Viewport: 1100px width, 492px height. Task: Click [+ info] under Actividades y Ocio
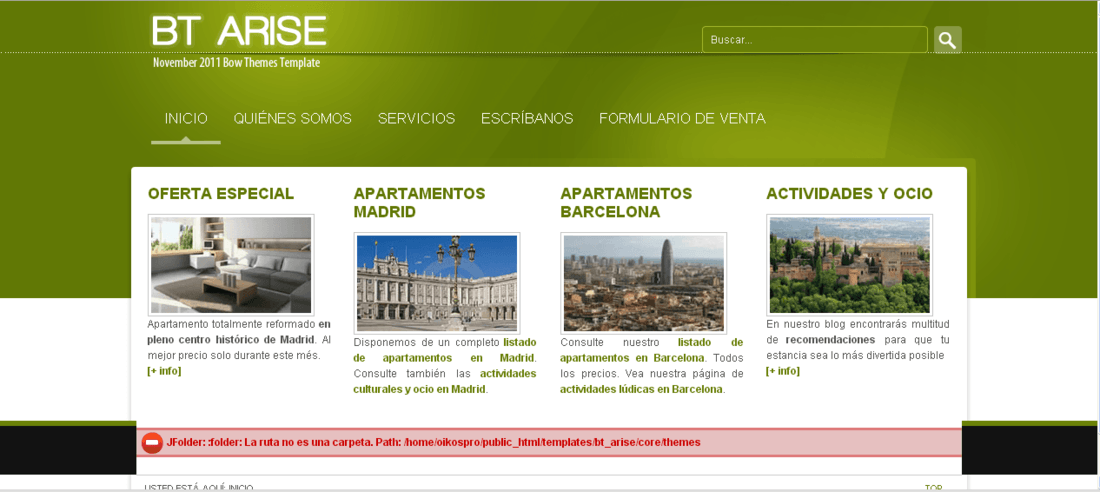[x=783, y=371]
